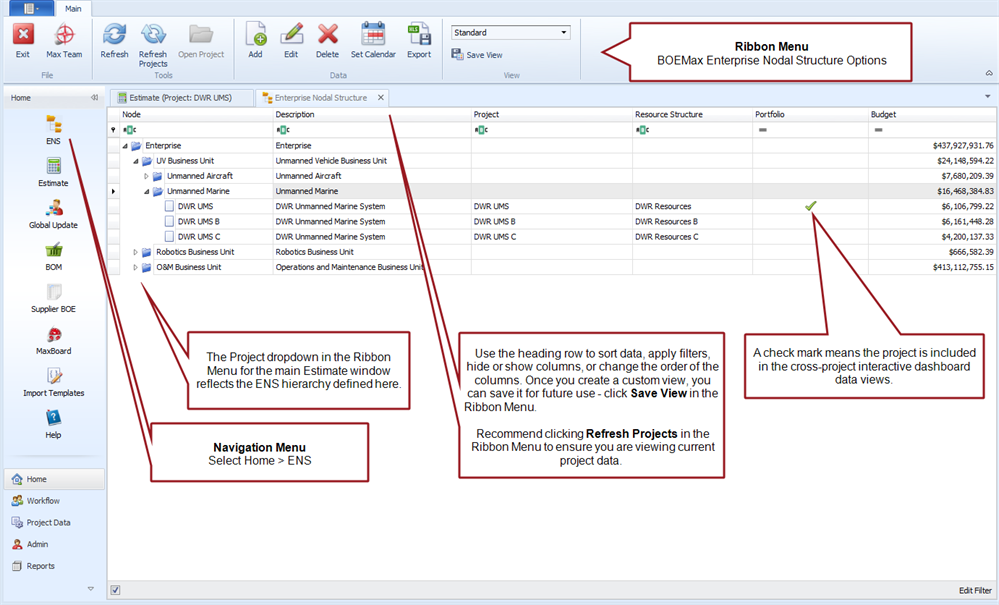Click the Max Team ribbon icon
Viewport: 999px width, 605px height.
[x=64, y=40]
